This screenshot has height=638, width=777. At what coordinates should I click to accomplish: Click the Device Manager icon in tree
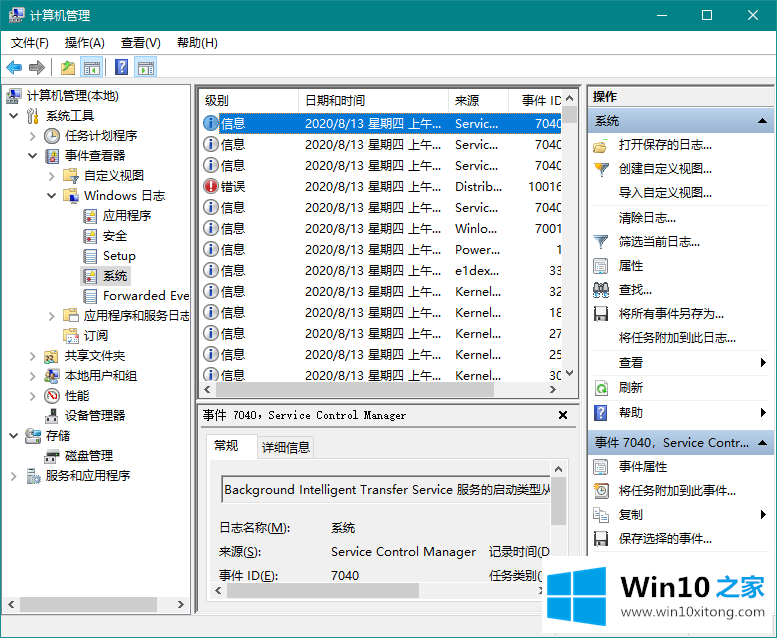[52, 416]
